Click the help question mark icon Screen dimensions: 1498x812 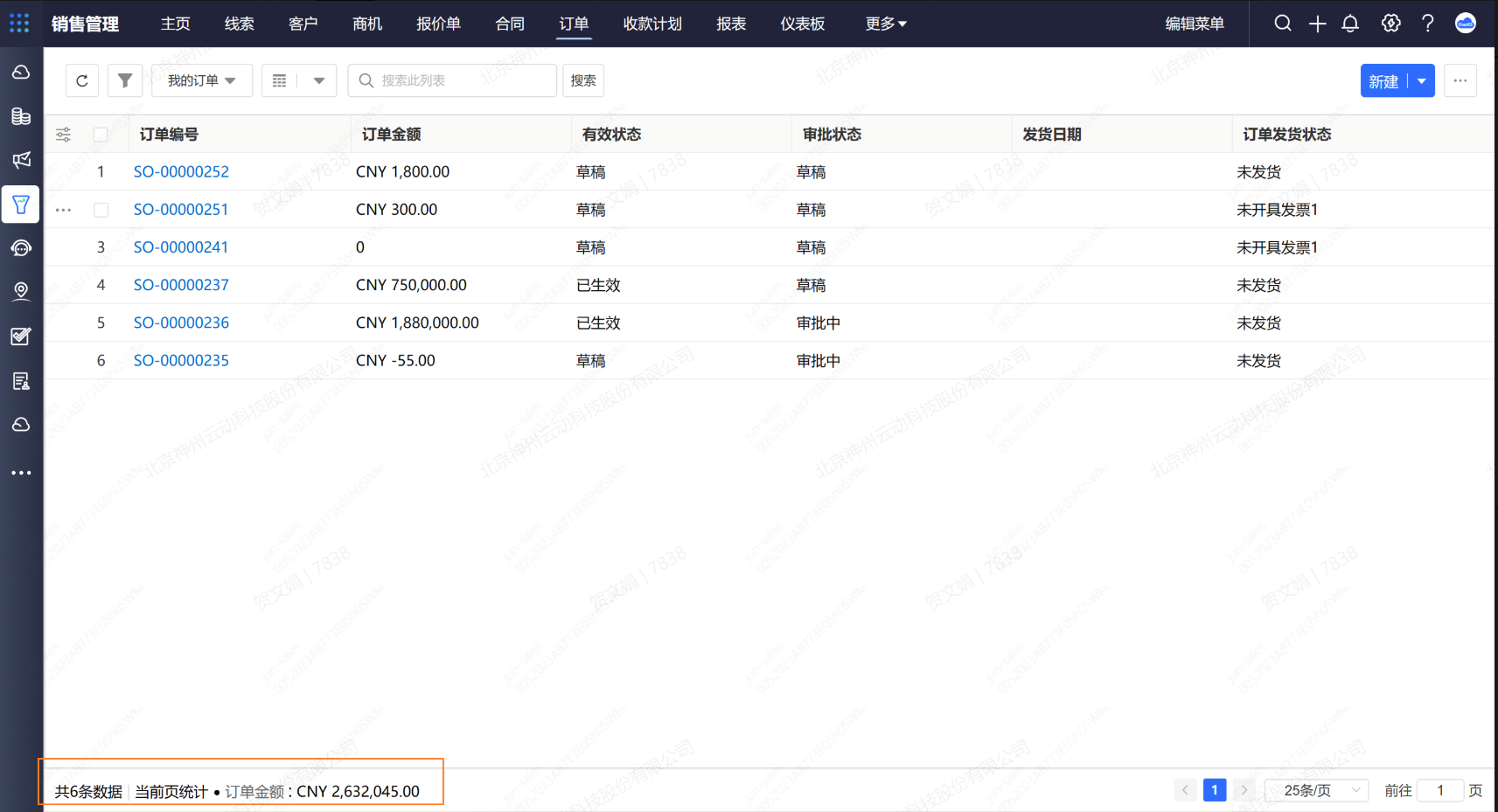pos(1427,24)
